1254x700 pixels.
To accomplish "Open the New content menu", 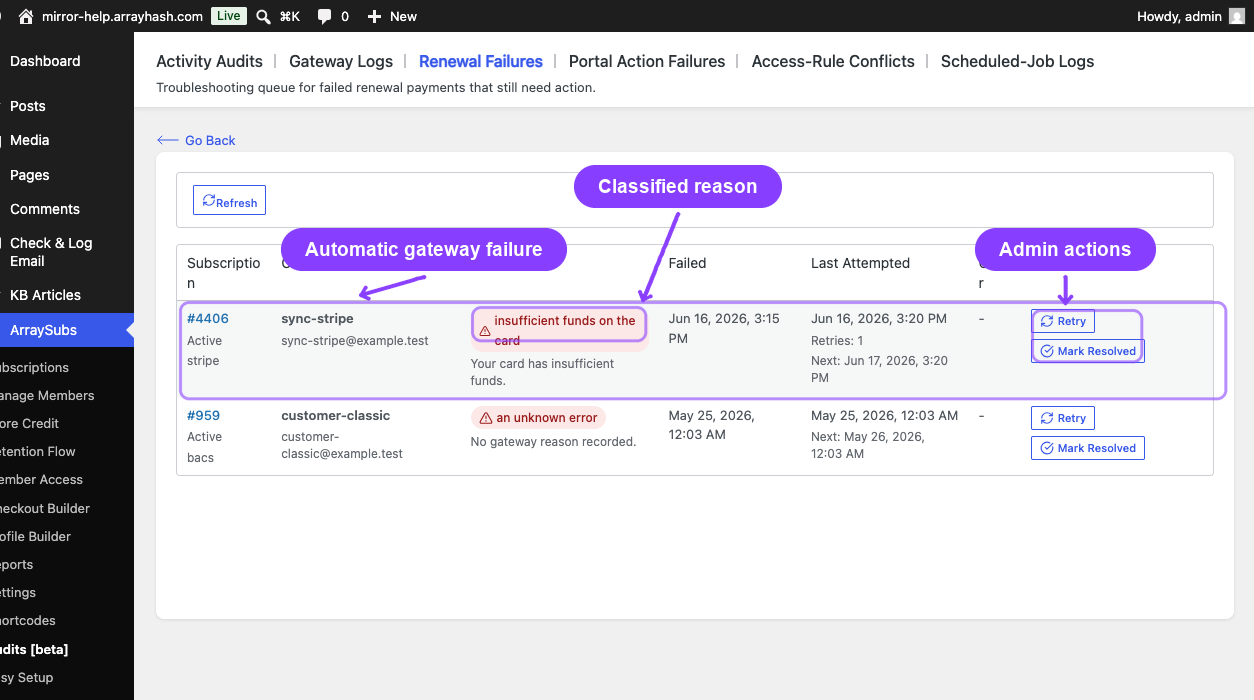I will click(x=392, y=16).
